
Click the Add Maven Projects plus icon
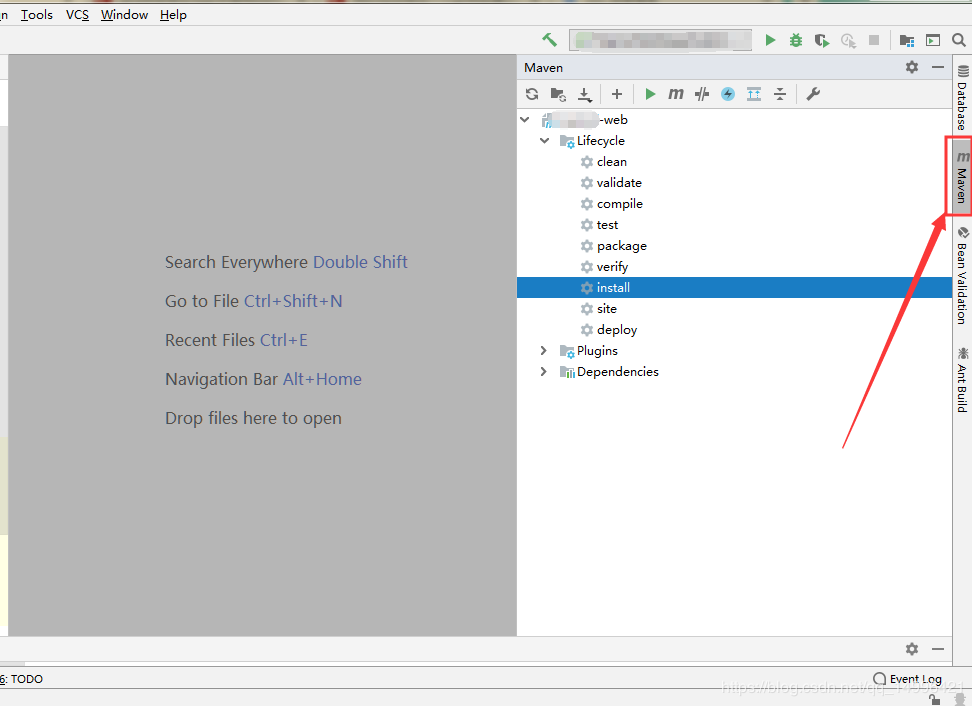click(x=617, y=94)
